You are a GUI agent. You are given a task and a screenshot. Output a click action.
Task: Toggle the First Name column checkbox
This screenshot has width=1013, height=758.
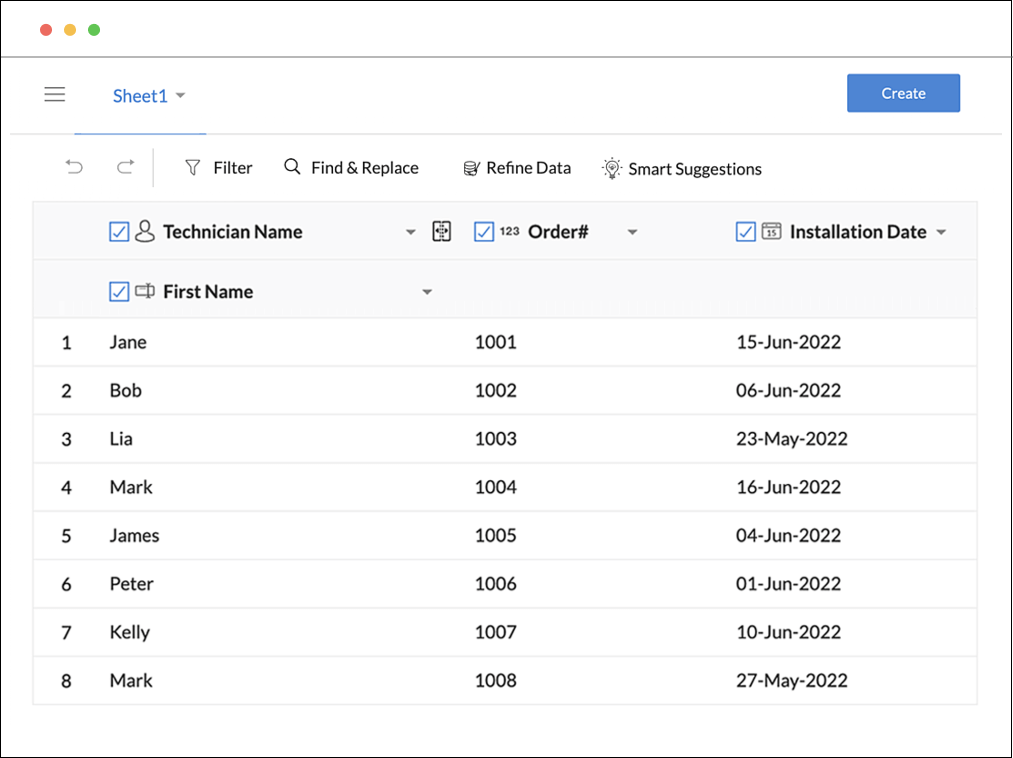pyautogui.click(x=119, y=292)
